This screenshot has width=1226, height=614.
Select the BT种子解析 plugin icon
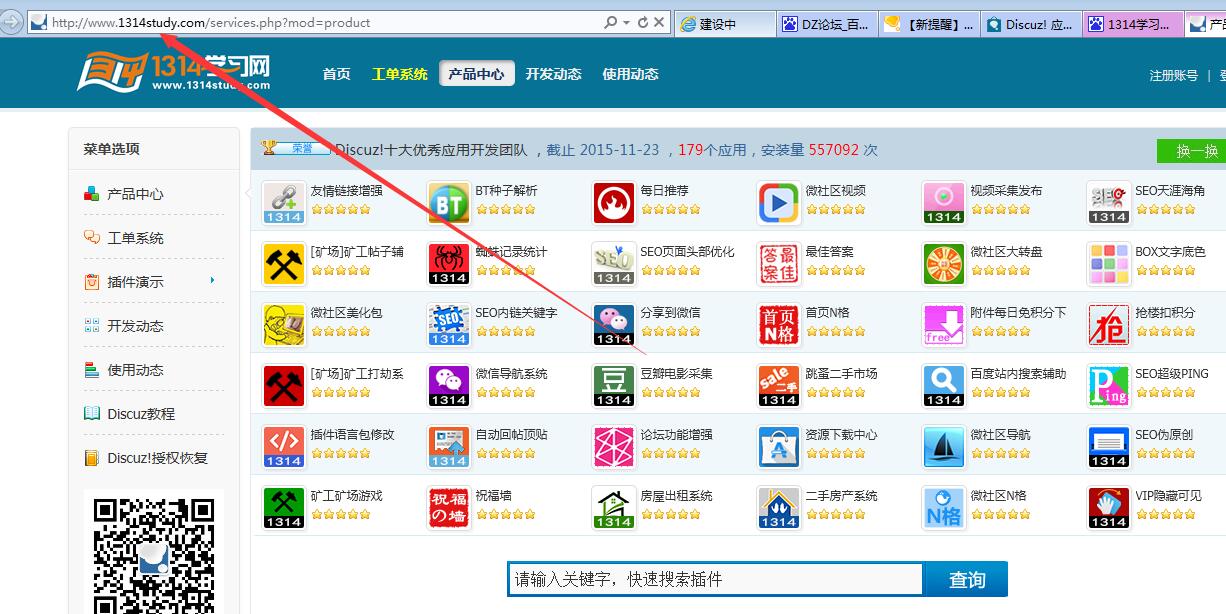pos(448,201)
